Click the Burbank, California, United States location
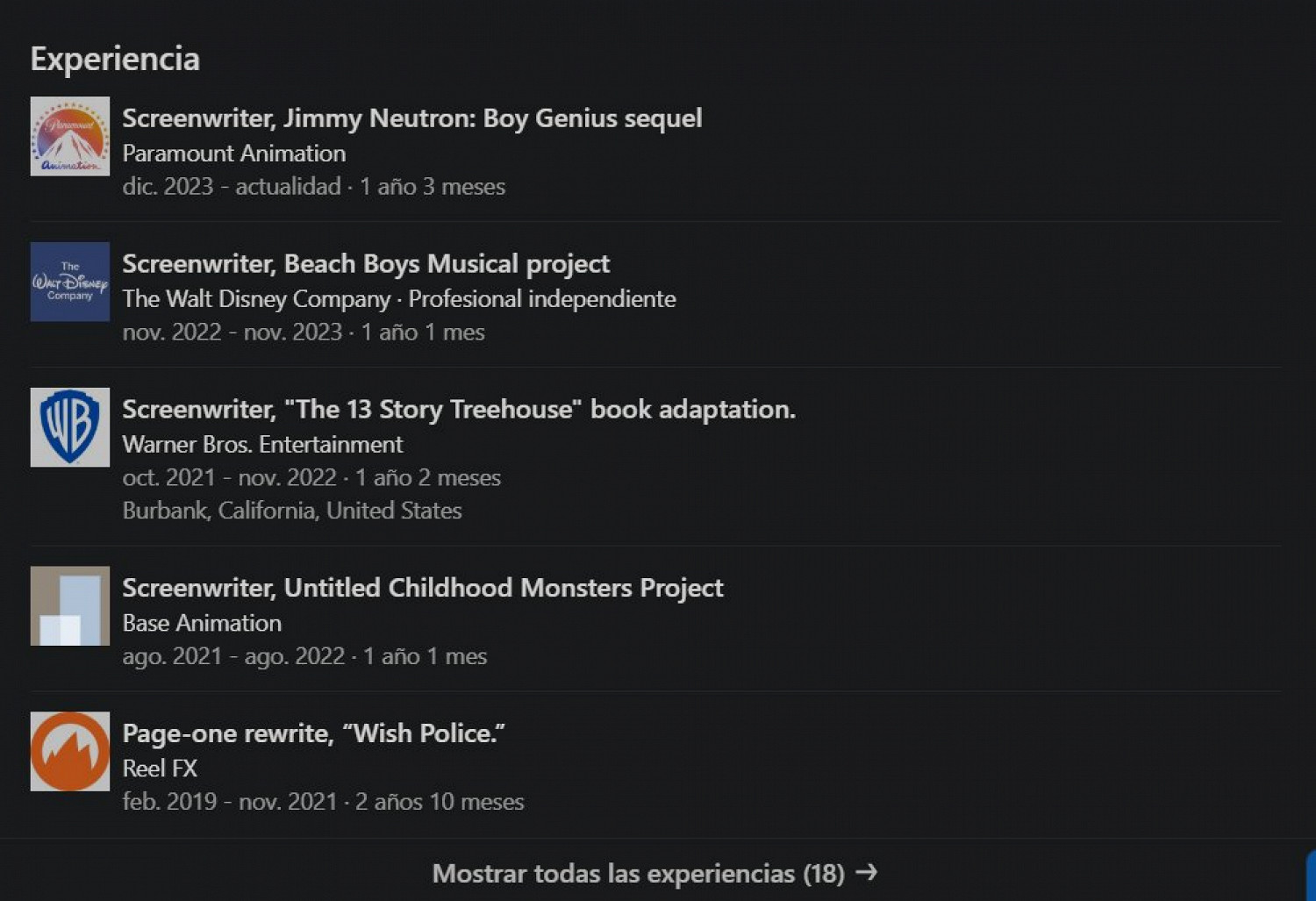The height and width of the screenshot is (901, 1316). [x=291, y=511]
